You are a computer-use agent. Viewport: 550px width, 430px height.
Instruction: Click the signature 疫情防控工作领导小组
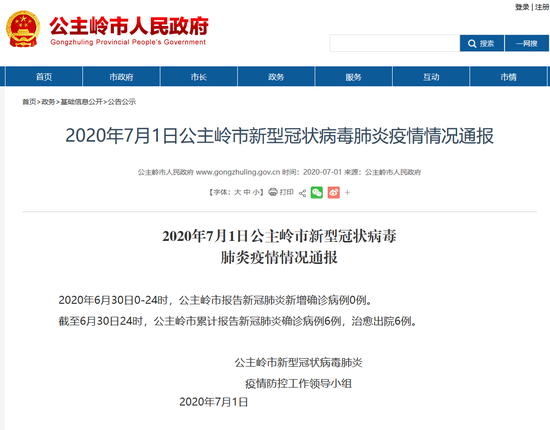pos(299,384)
